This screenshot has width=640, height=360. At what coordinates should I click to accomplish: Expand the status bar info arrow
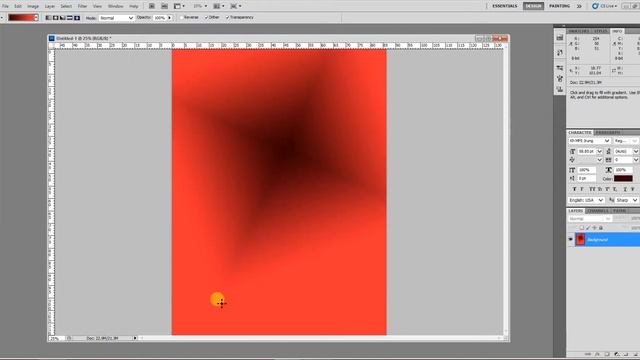(x=135, y=338)
